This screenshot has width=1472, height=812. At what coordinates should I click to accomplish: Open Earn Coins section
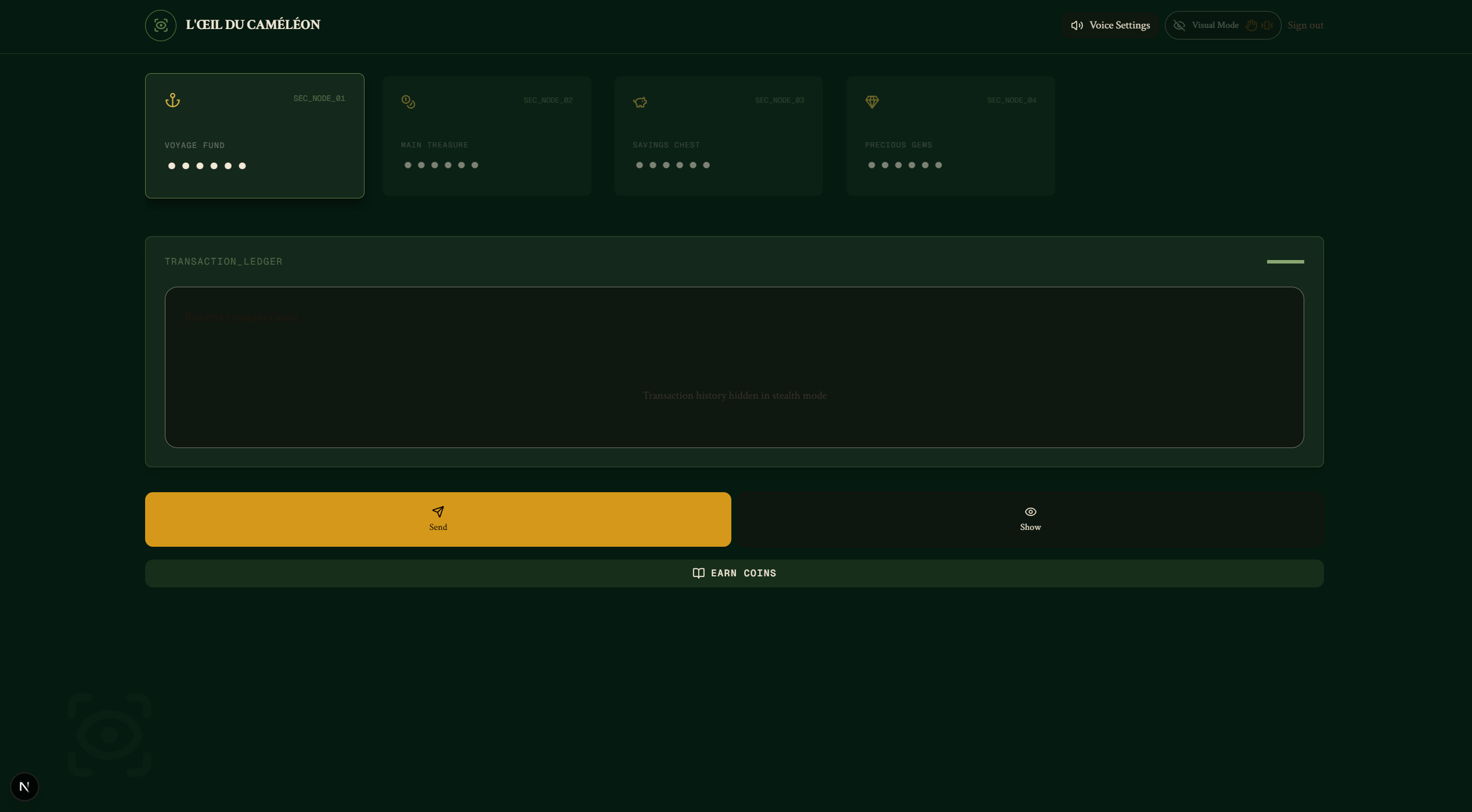tap(734, 573)
